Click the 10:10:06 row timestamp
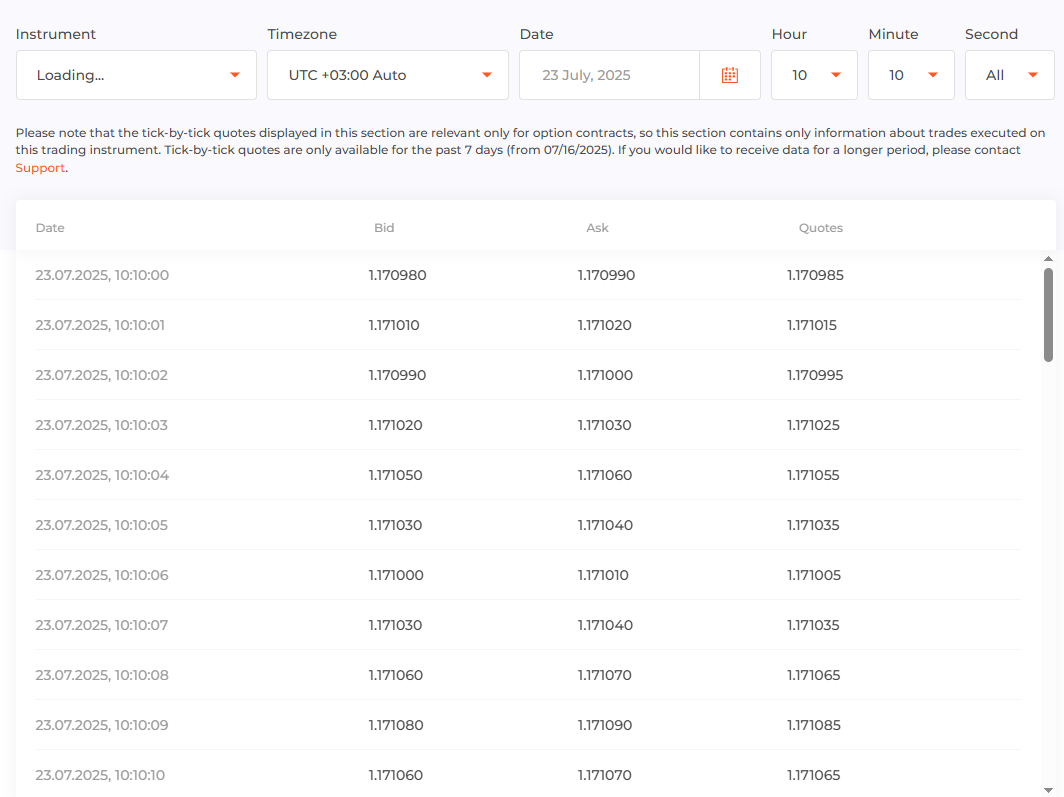The width and height of the screenshot is (1064, 797). click(102, 575)
